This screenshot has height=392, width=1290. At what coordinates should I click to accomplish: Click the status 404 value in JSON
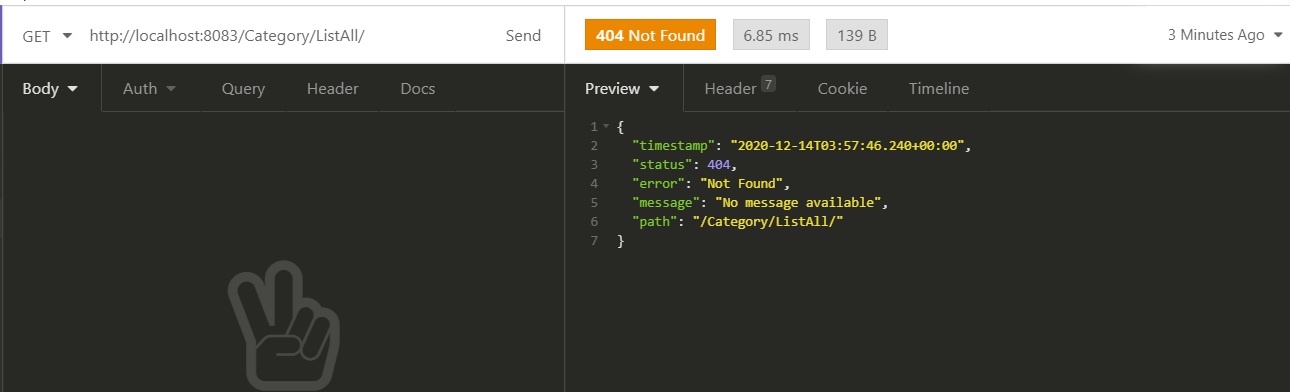click(719, 165)
